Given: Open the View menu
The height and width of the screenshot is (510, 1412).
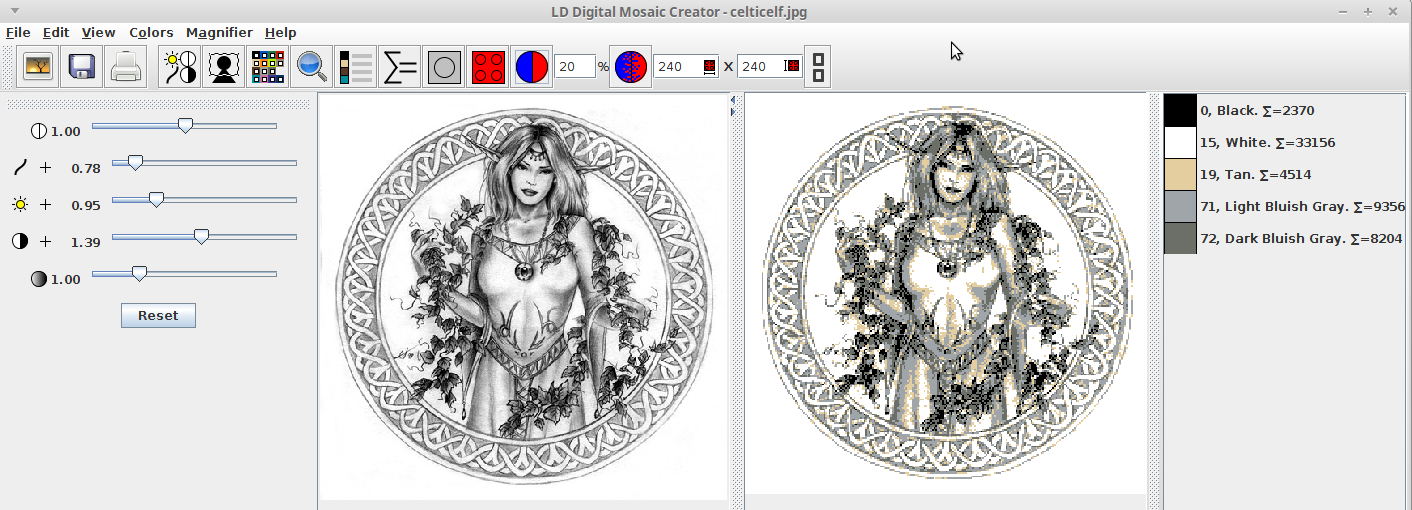Looking at the screenshot, I should coord(99,32).
